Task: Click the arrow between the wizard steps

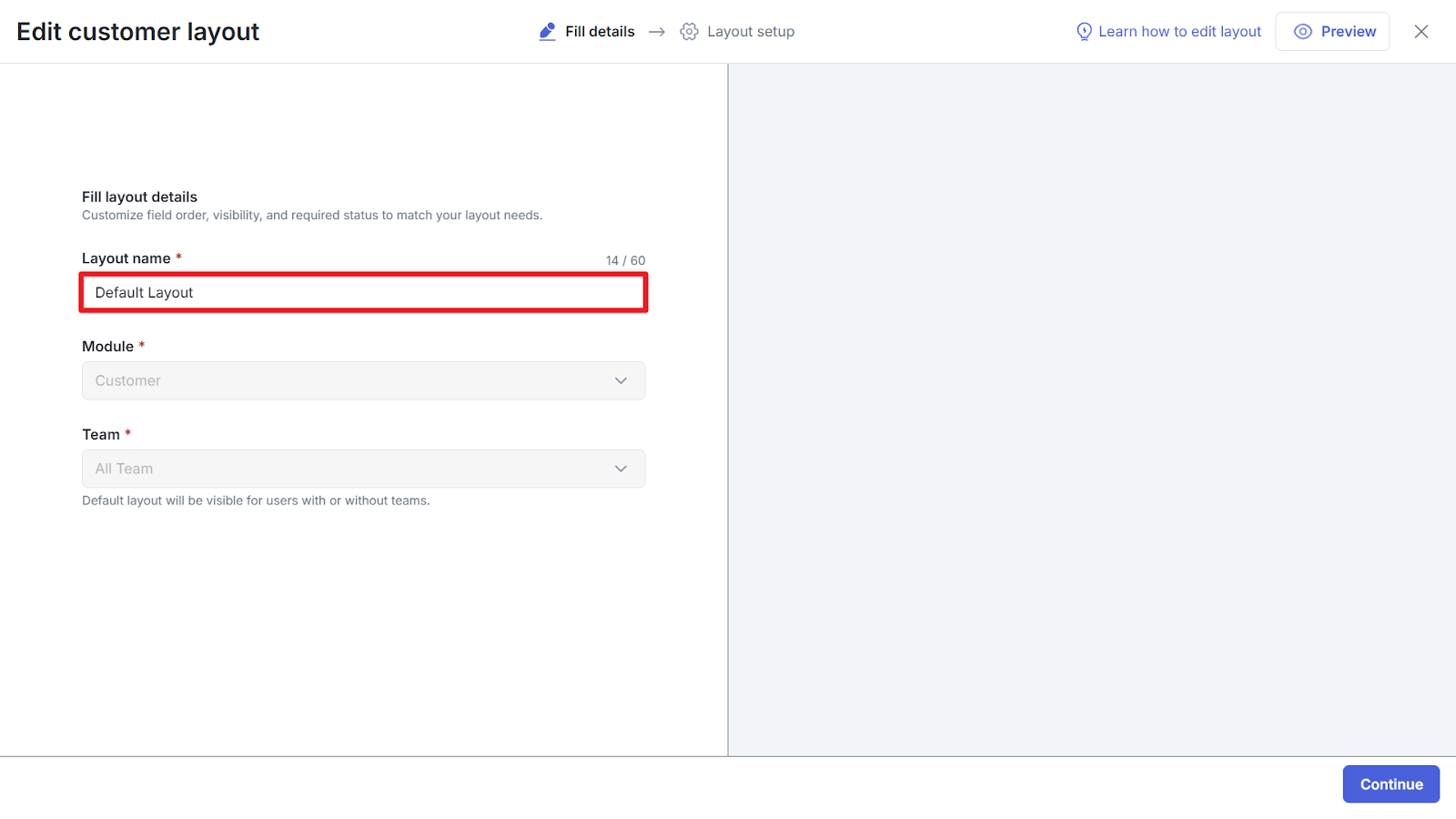Action: coord(657,32)
